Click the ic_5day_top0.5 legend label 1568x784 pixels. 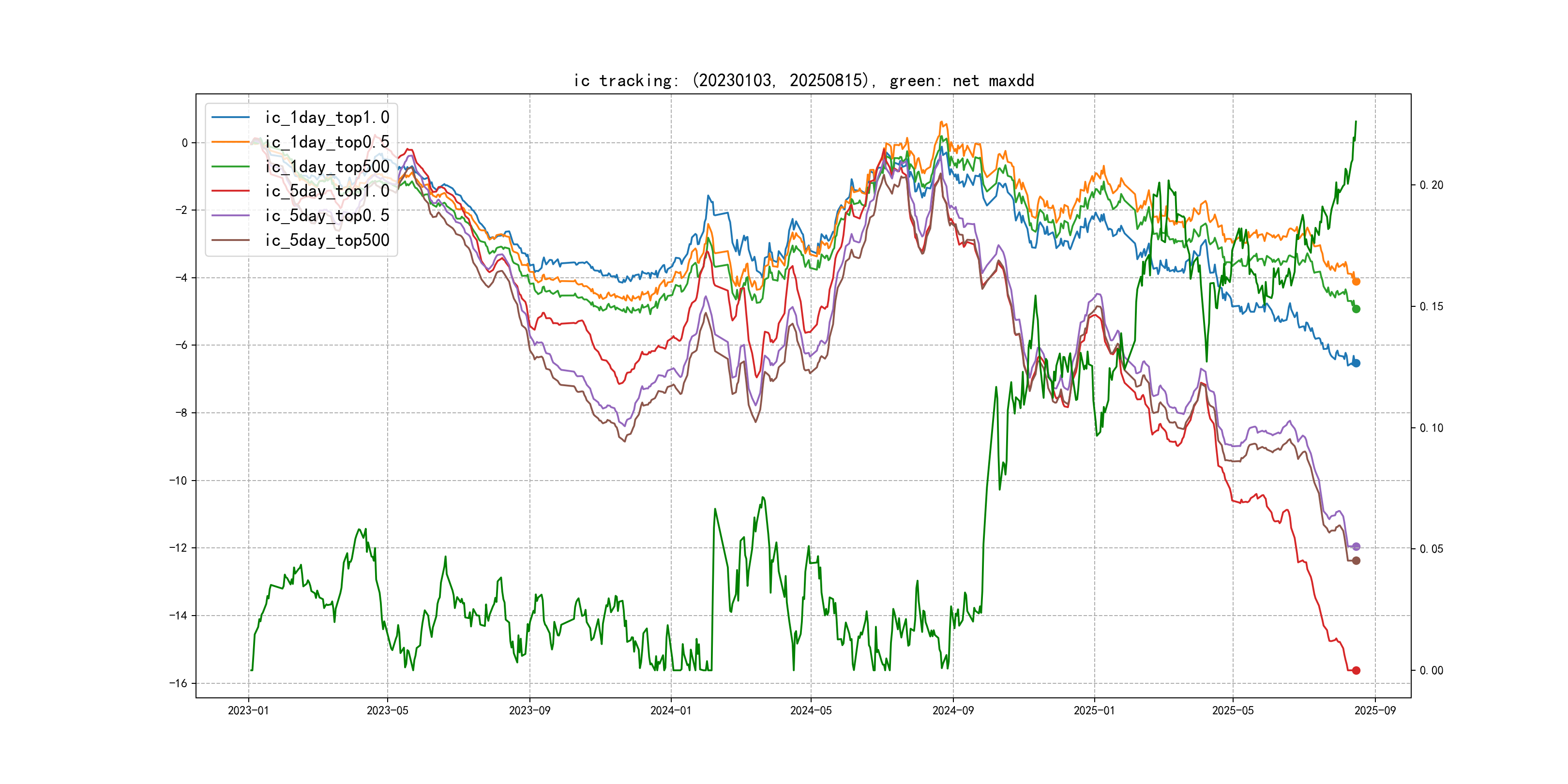327,215
